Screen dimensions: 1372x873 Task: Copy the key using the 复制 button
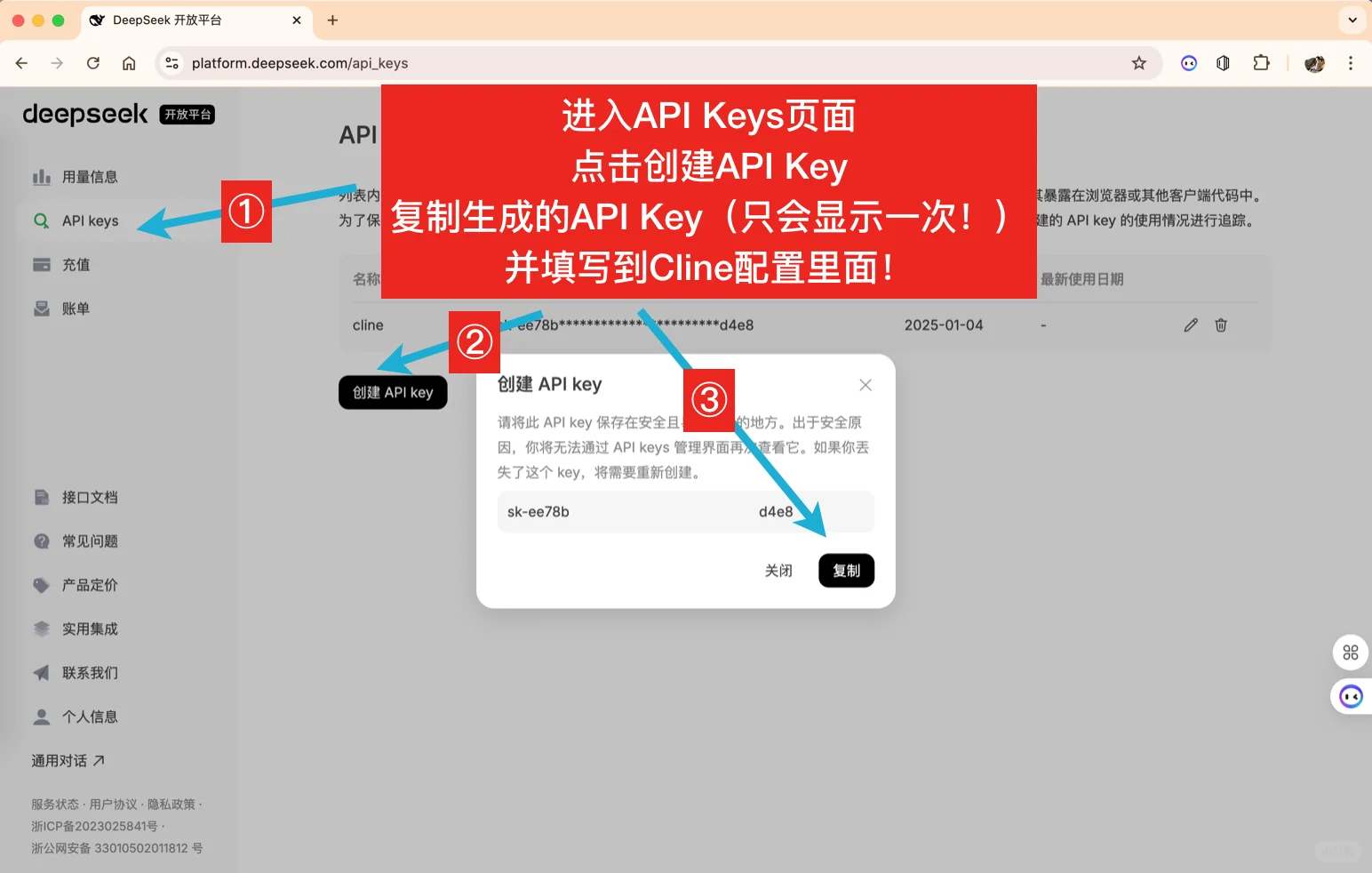click(x=845, y=571)
